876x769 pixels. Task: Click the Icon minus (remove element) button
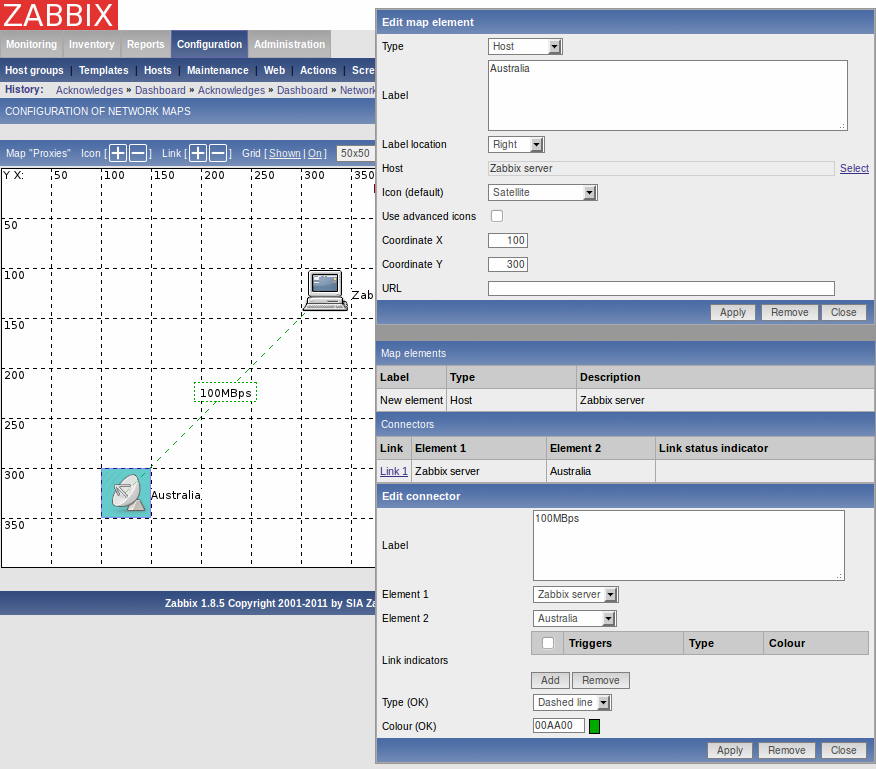pyautogui.click(x=138, y=153)
